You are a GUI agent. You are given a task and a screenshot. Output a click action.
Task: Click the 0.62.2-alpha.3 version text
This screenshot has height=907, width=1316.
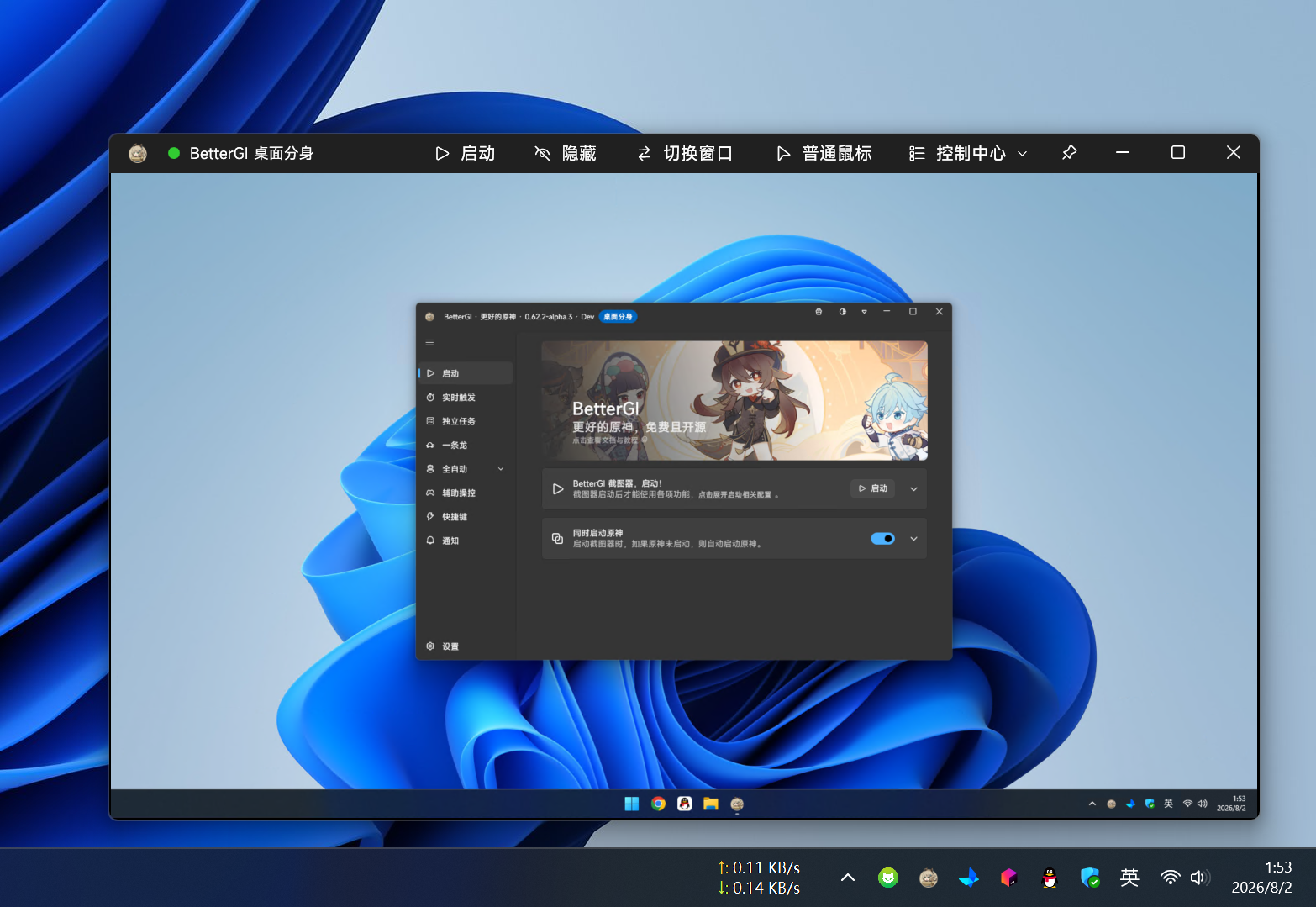click(x=549, y=317)
